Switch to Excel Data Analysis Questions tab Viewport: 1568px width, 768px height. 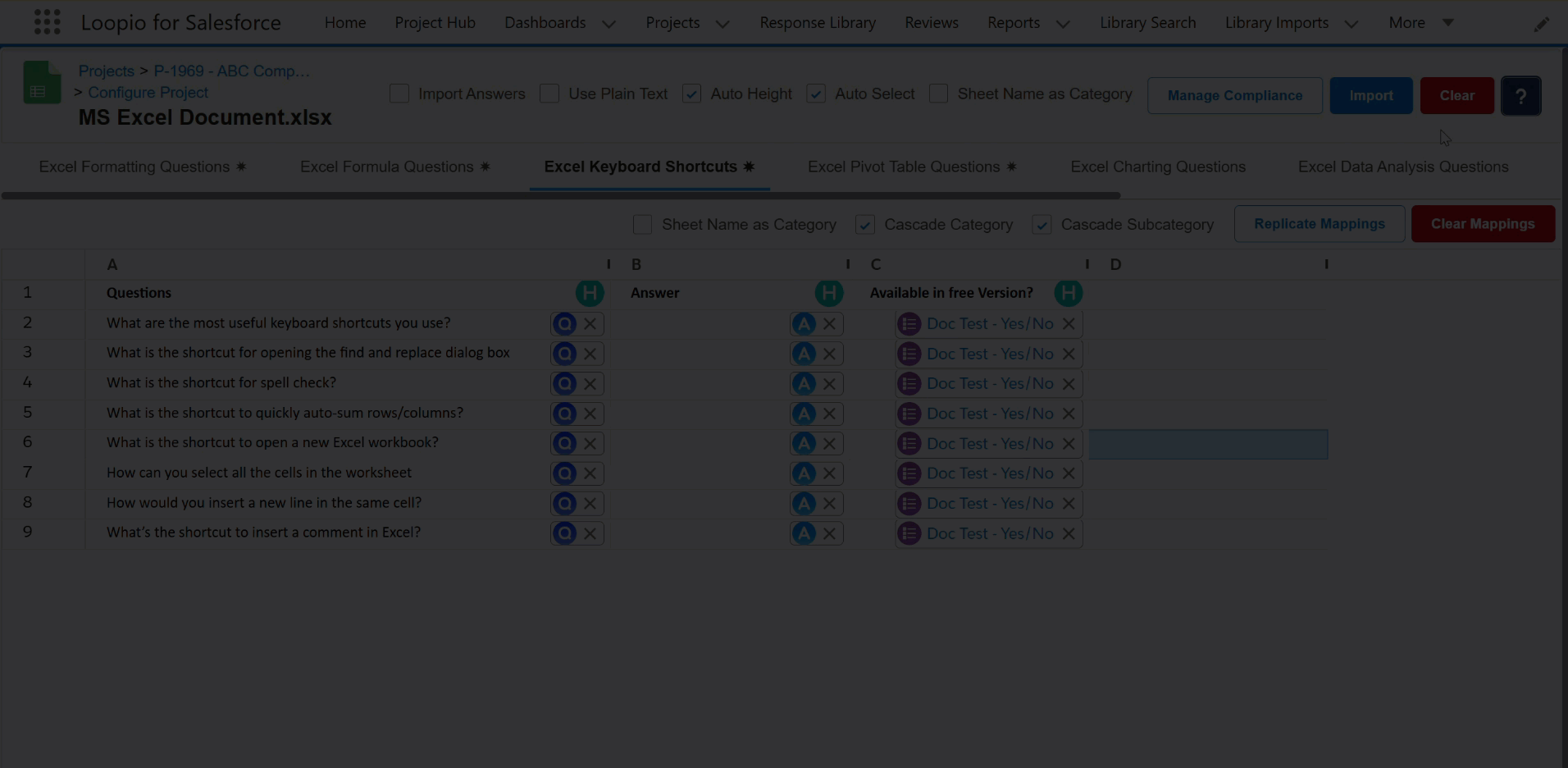(x=1403, y=167)
